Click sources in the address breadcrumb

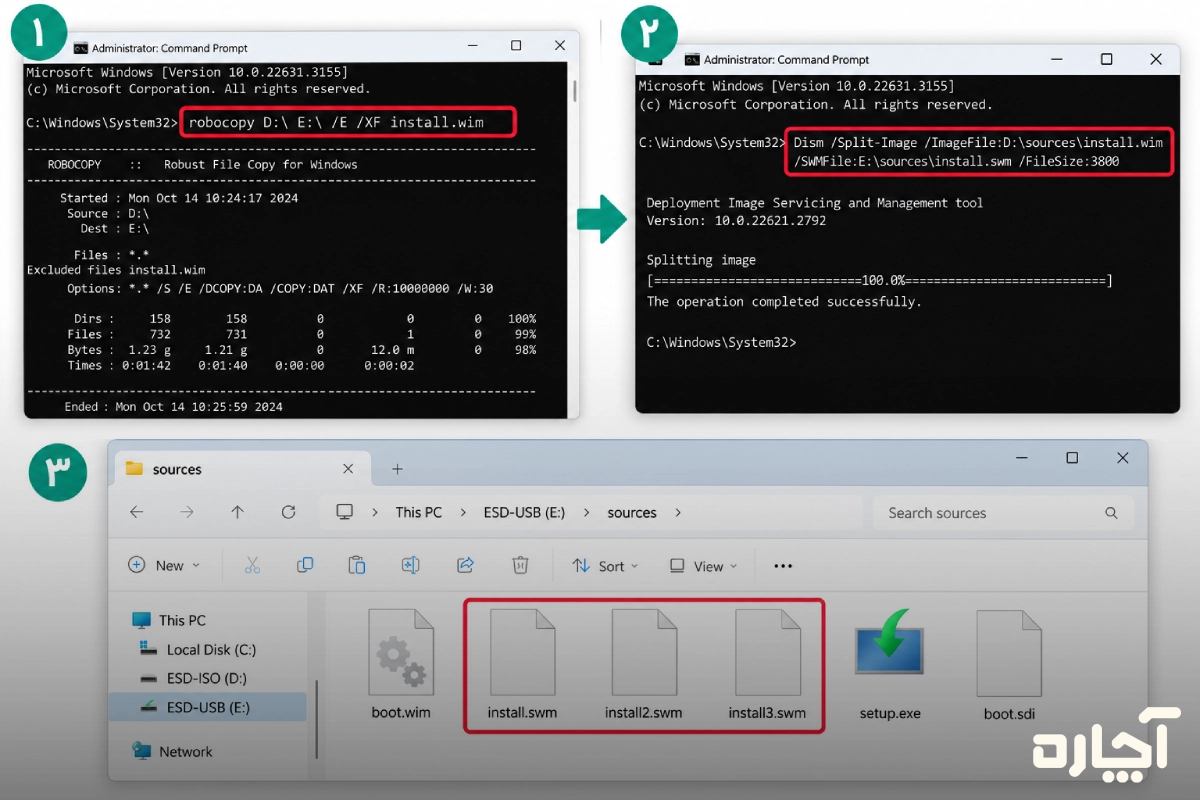click(x=632, y=512)
